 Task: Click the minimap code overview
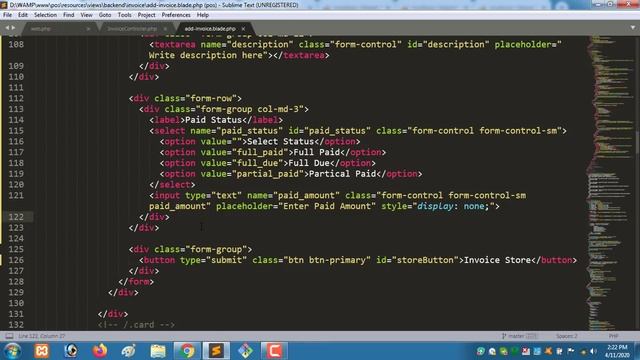[x=610, y=183]
